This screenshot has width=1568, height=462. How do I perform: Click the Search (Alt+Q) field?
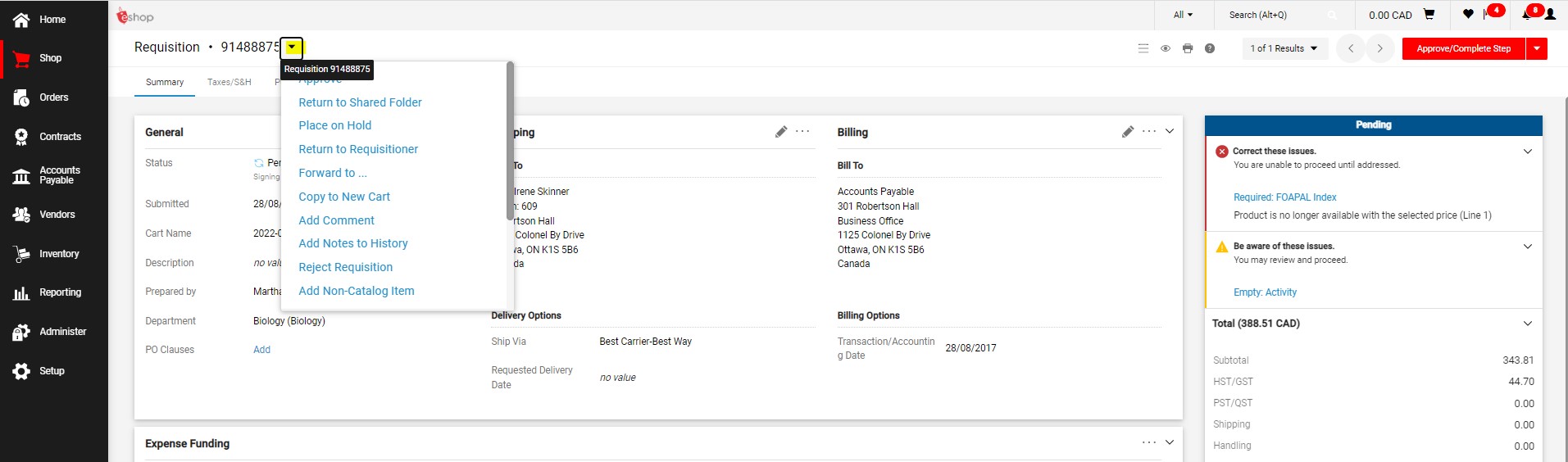pos(1277,15)
